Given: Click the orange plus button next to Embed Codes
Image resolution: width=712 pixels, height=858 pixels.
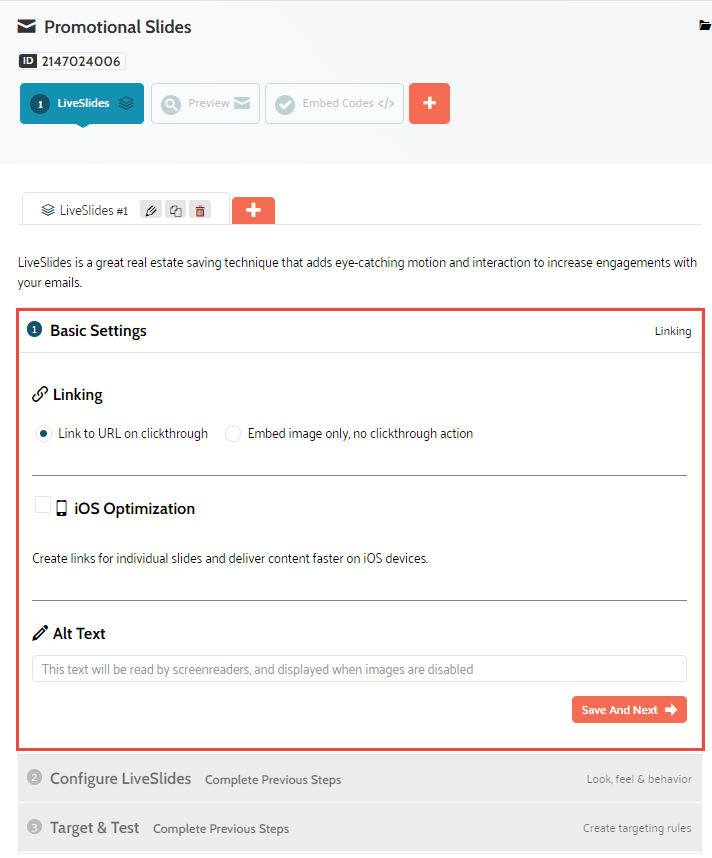Looking at the screenshot, I should pos(429,103).
